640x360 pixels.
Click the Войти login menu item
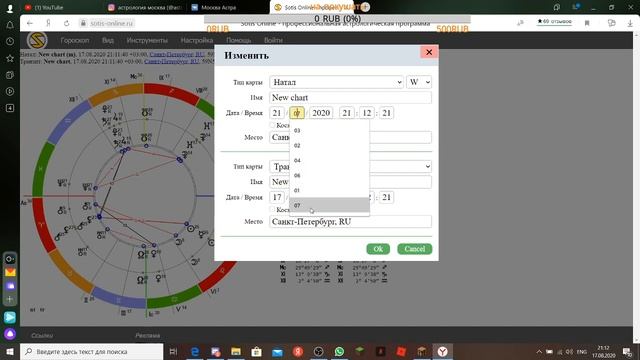point(273,40)
